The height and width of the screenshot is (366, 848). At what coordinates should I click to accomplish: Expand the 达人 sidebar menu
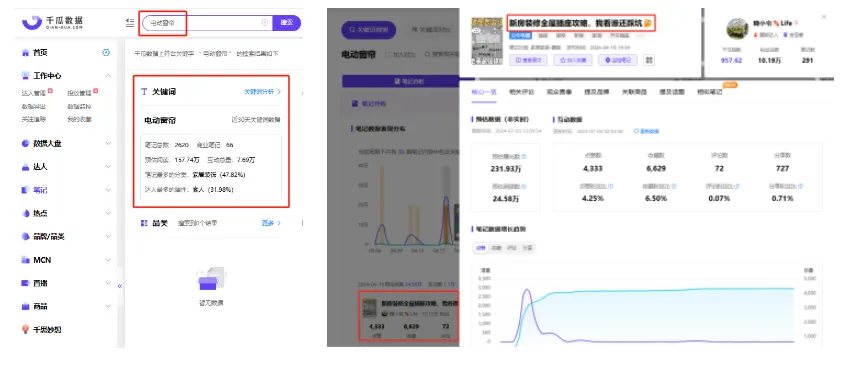tap(108, 167)
